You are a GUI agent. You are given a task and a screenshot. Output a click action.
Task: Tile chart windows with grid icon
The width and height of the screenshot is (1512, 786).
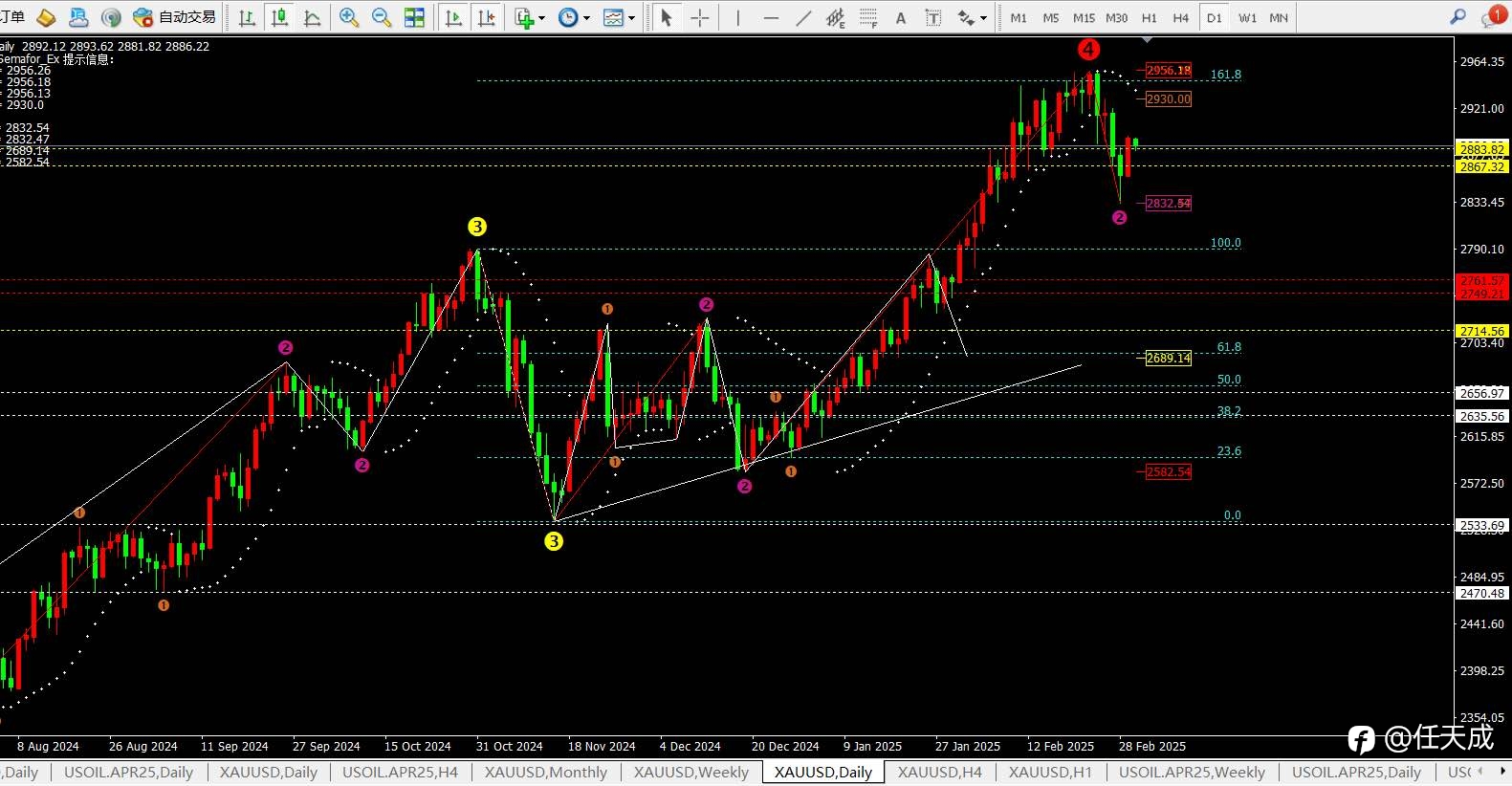coord(414,17)
